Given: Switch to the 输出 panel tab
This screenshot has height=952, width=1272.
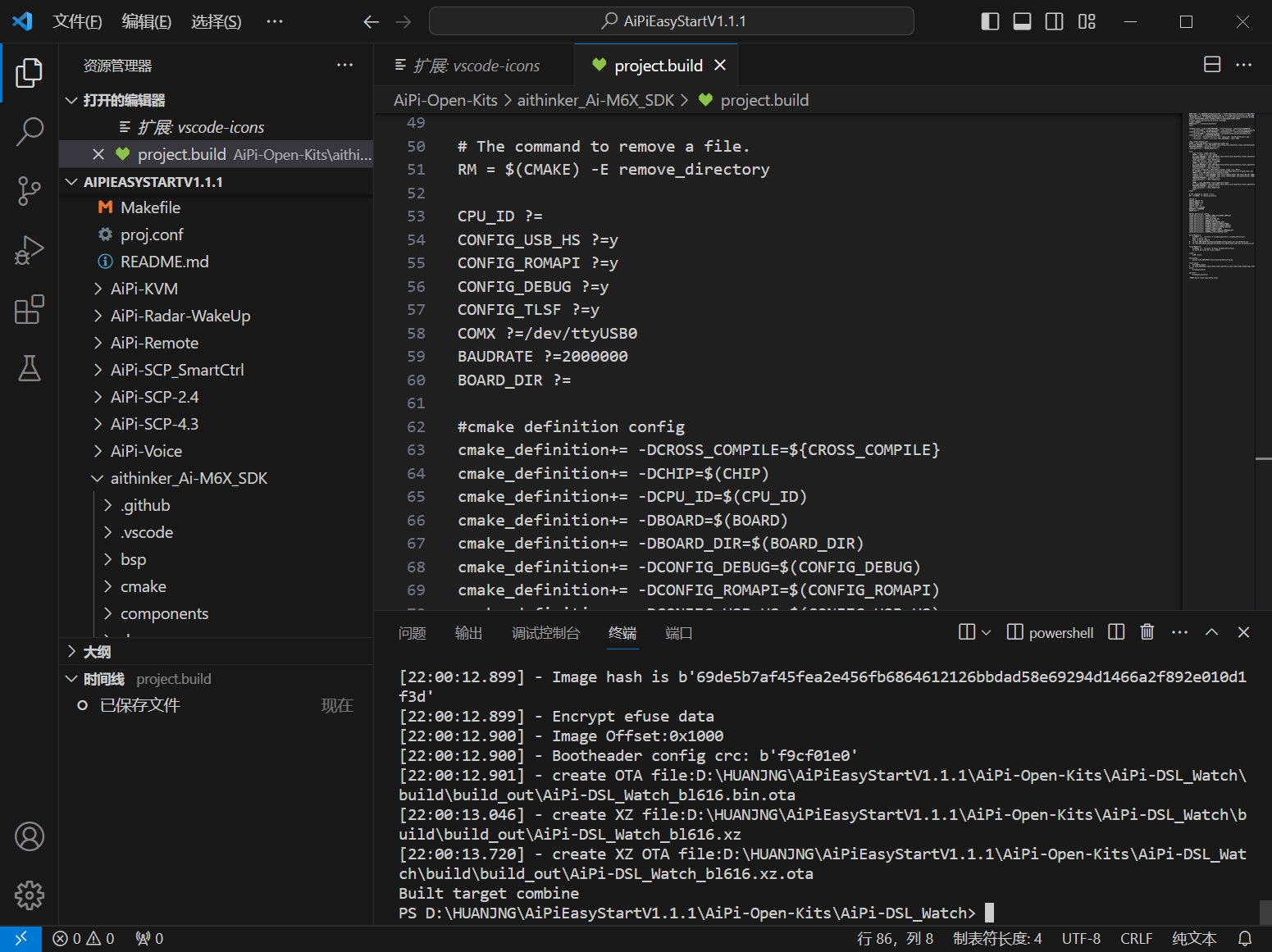Looking at the screenshot, I should (469, 633).
